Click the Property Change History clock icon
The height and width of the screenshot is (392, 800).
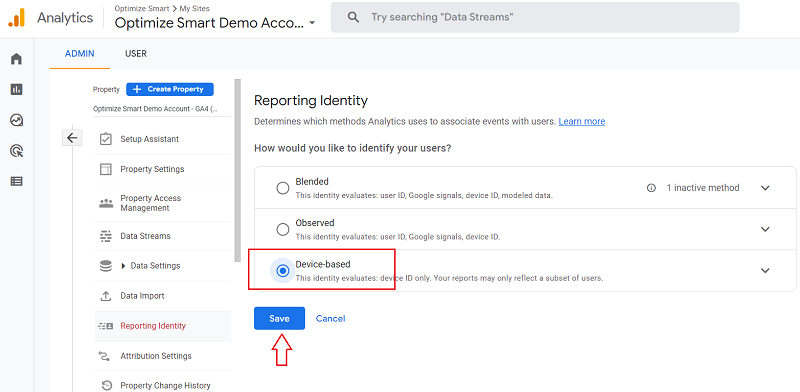tap(106, 385)
